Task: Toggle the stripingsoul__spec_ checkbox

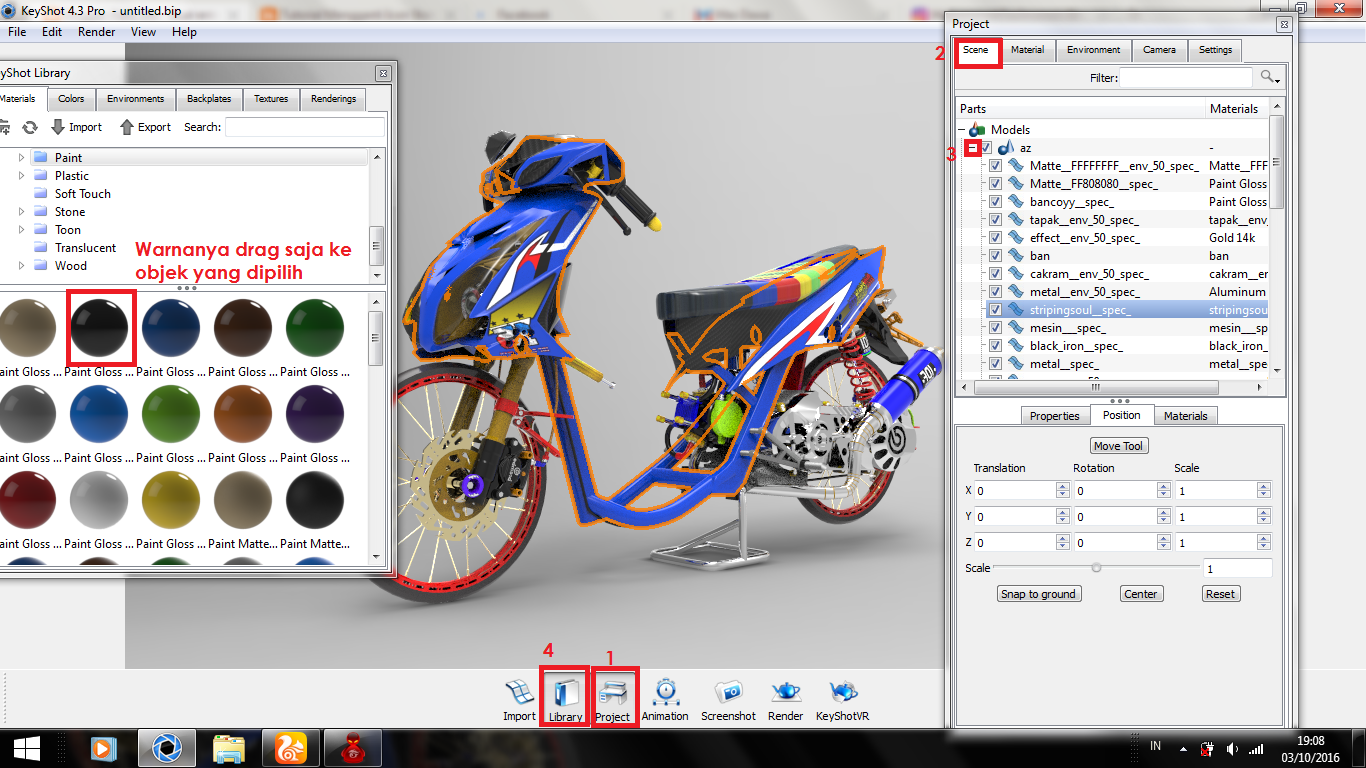Action: (x=995, y=310)
